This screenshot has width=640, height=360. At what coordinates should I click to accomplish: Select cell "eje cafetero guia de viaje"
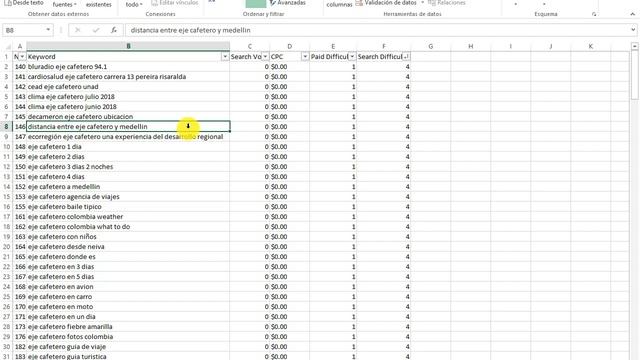[128, 347]
